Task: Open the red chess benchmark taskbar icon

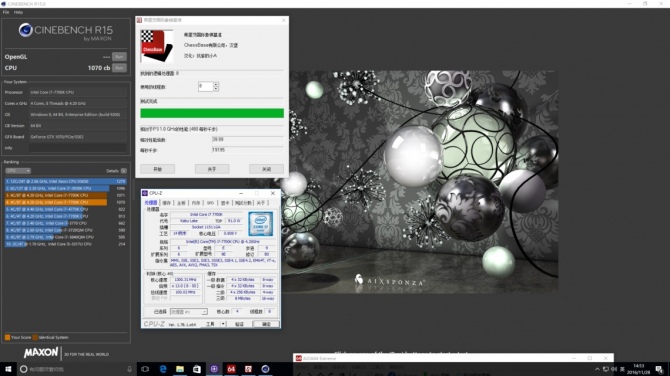Action: coord(248,369)
